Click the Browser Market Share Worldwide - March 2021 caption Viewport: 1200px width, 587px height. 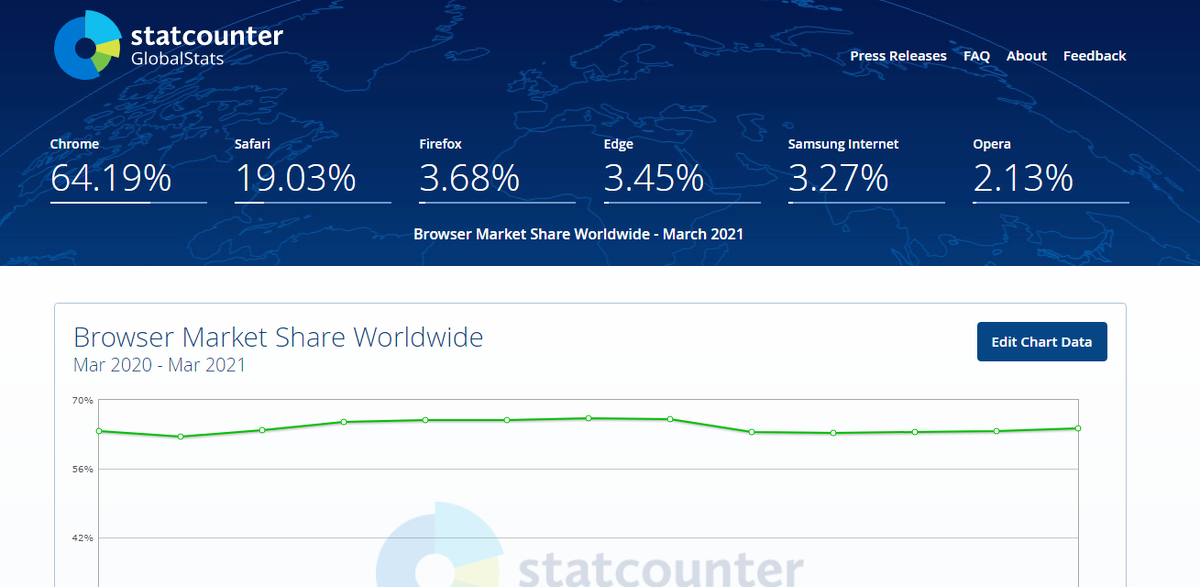tap(578, 234)
